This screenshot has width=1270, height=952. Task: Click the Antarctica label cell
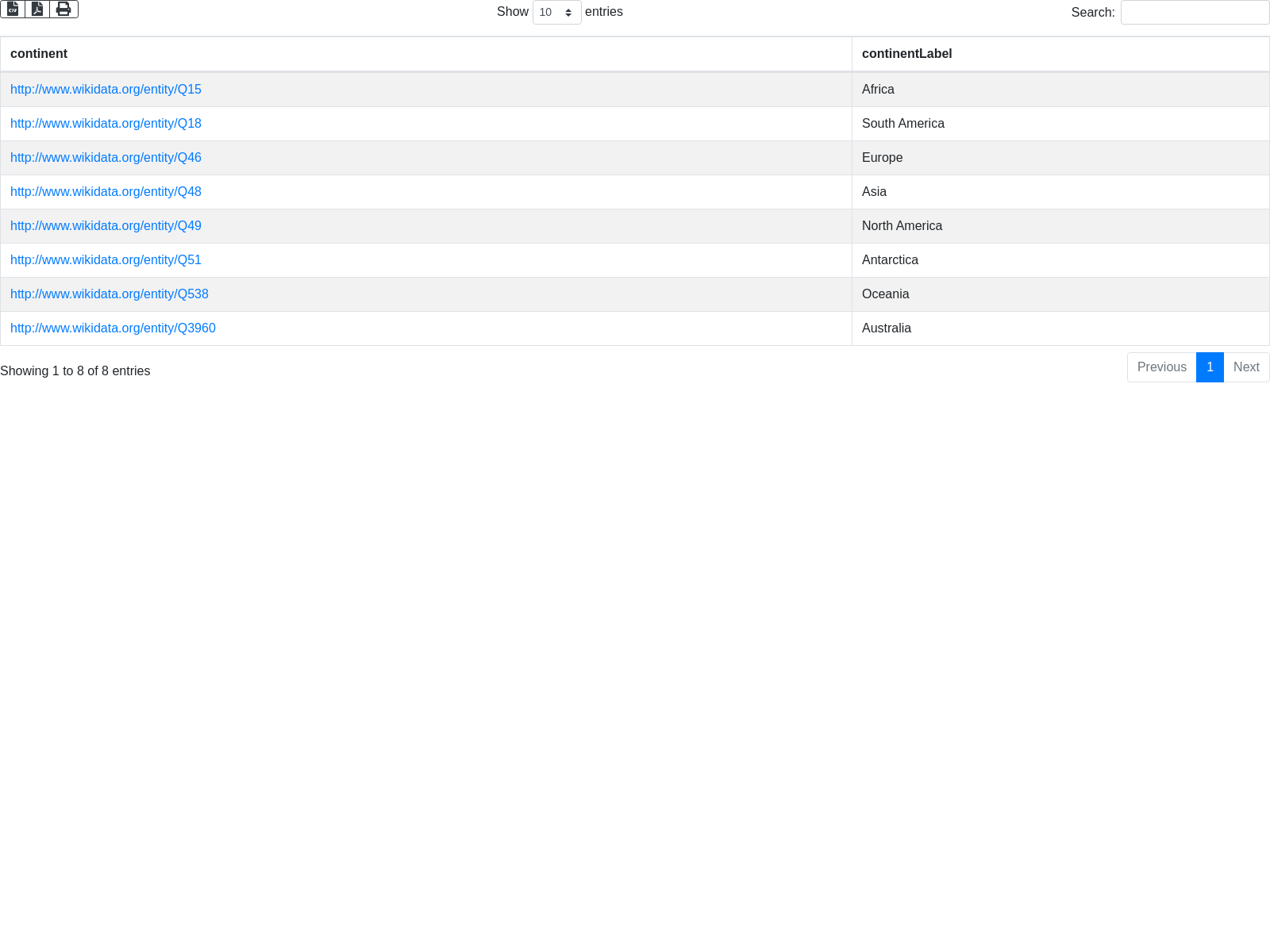890,260
